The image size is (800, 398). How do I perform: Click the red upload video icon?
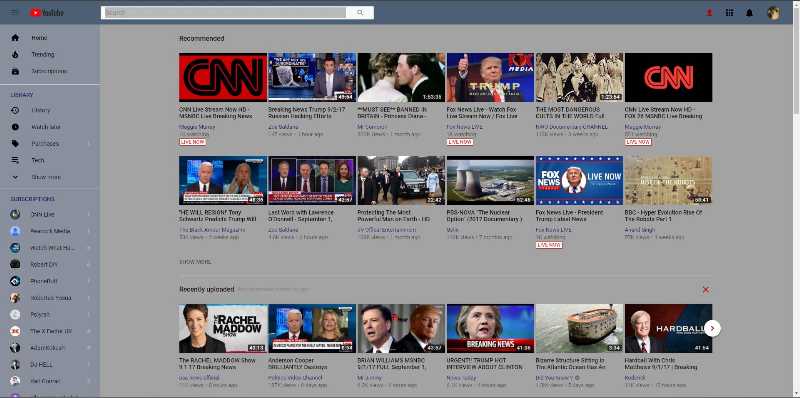tap(709, 13)
